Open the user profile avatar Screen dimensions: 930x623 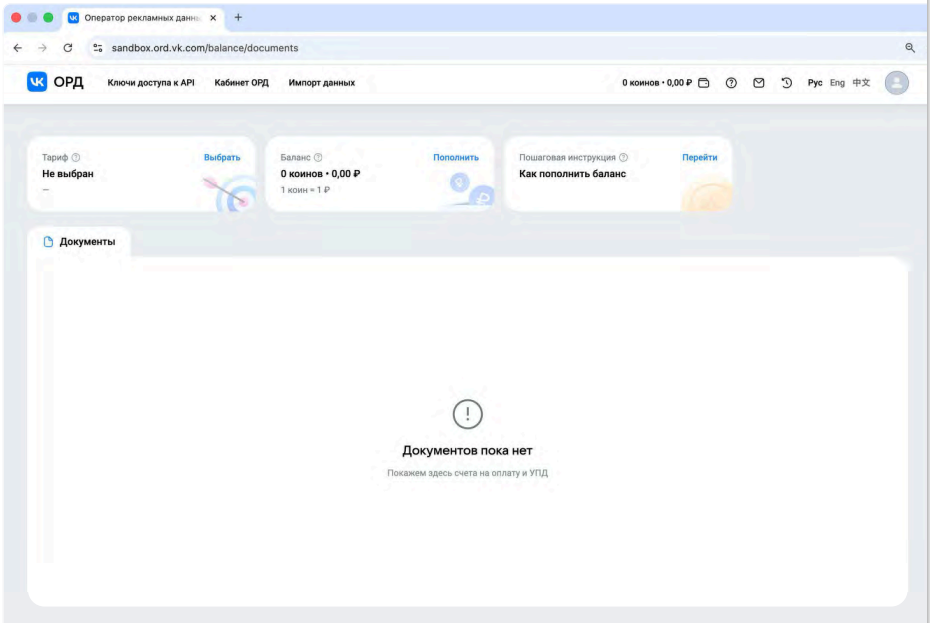897,83
